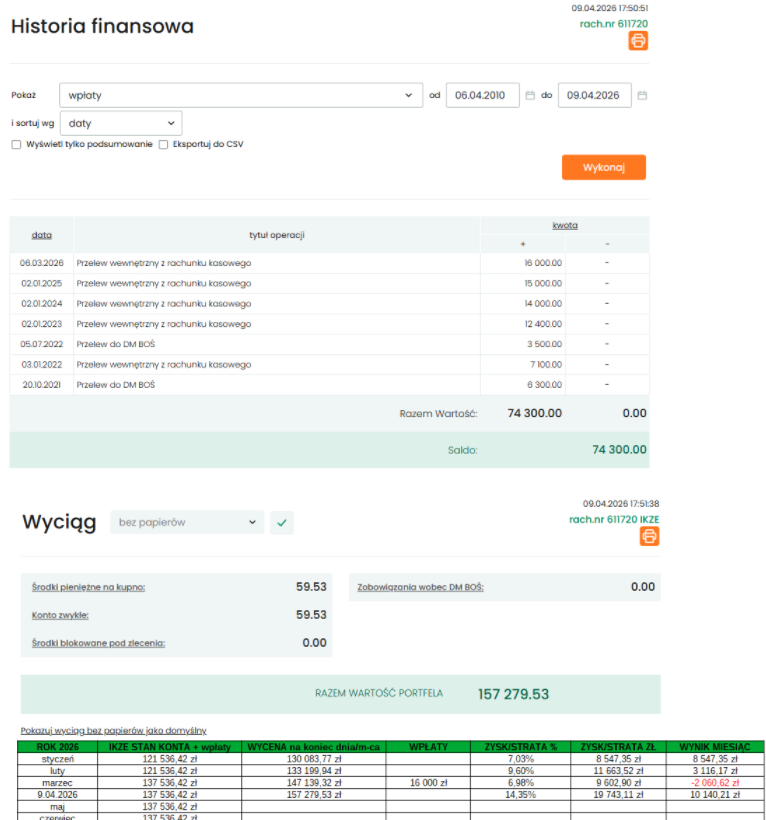
Task: Click the '16 000 zł' WPŁATY cell
Action: coord(428,783)
